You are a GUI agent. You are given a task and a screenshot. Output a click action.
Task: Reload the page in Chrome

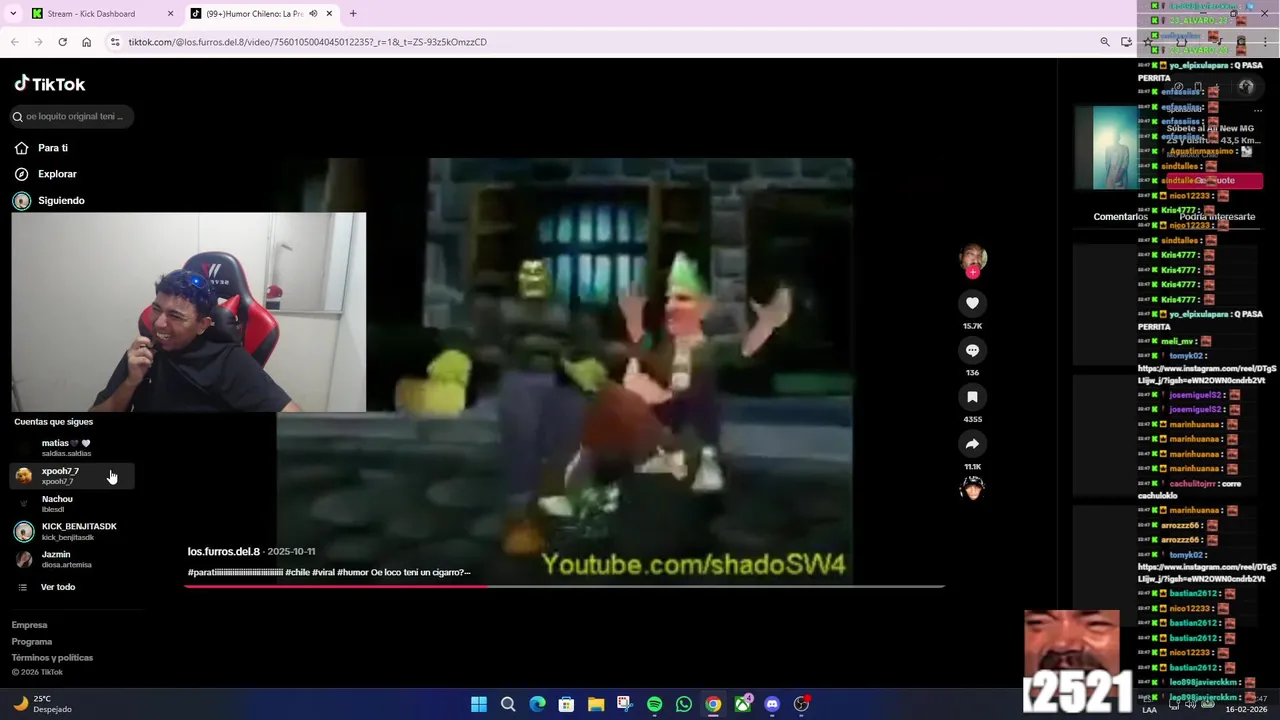pos(62,42)
